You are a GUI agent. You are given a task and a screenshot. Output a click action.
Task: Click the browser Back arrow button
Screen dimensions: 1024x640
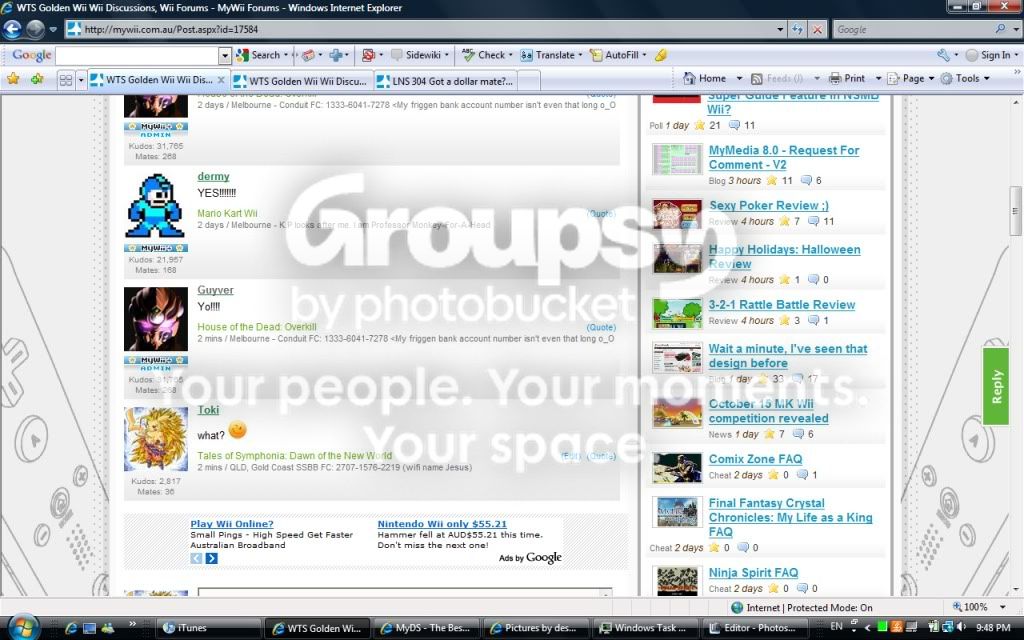(12, 29)
